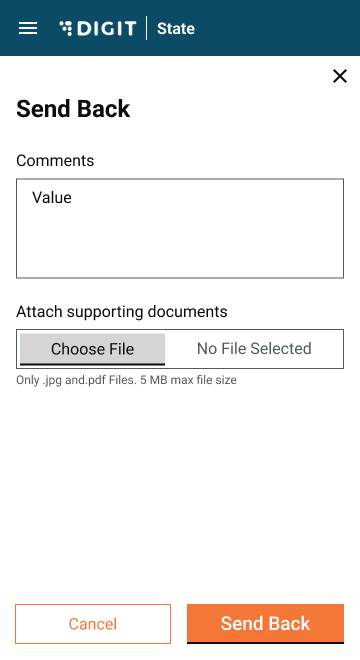Click the empty area of the file upload box
The width and height of the screenshot is (360, 660).
click(x=328, y=349)
